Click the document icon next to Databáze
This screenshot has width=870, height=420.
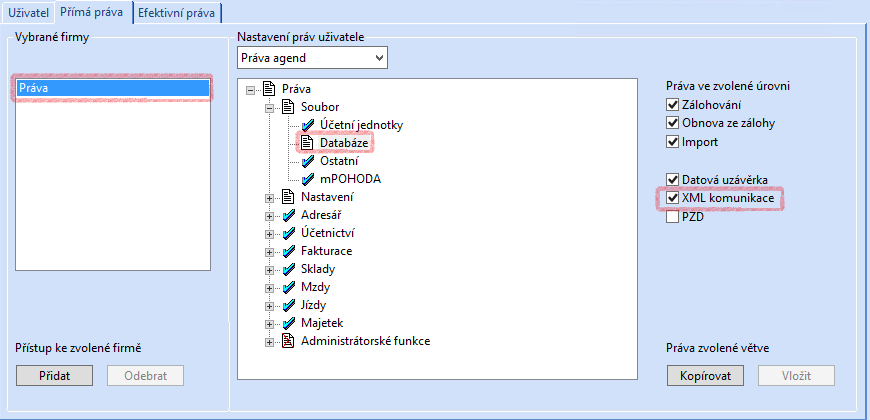pyautogui.click(x=308, y=143)
